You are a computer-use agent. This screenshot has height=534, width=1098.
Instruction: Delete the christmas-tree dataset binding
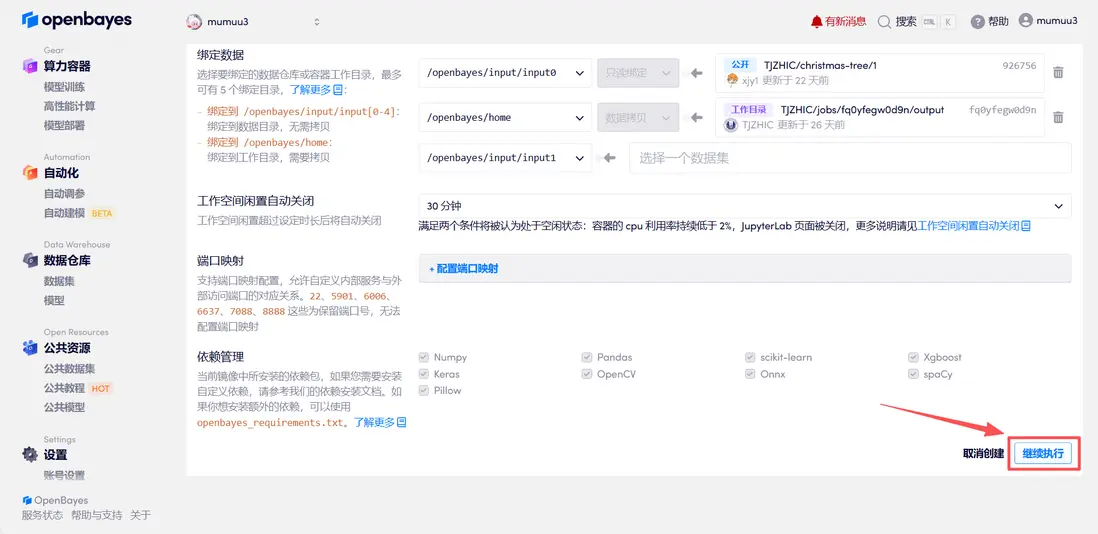(1058, 73)
